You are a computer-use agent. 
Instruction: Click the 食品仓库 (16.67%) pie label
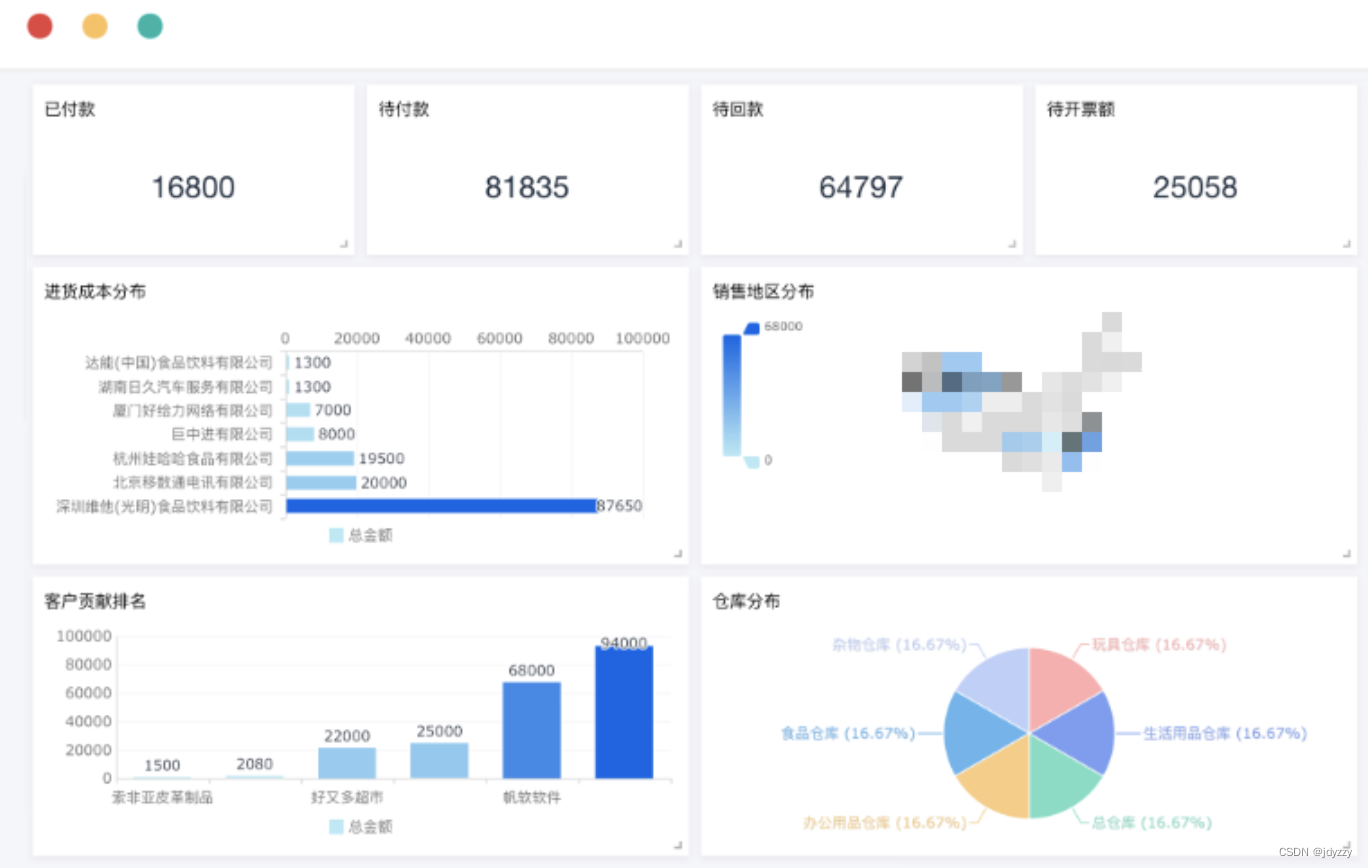pyautogui.click(x=848, y=733)
